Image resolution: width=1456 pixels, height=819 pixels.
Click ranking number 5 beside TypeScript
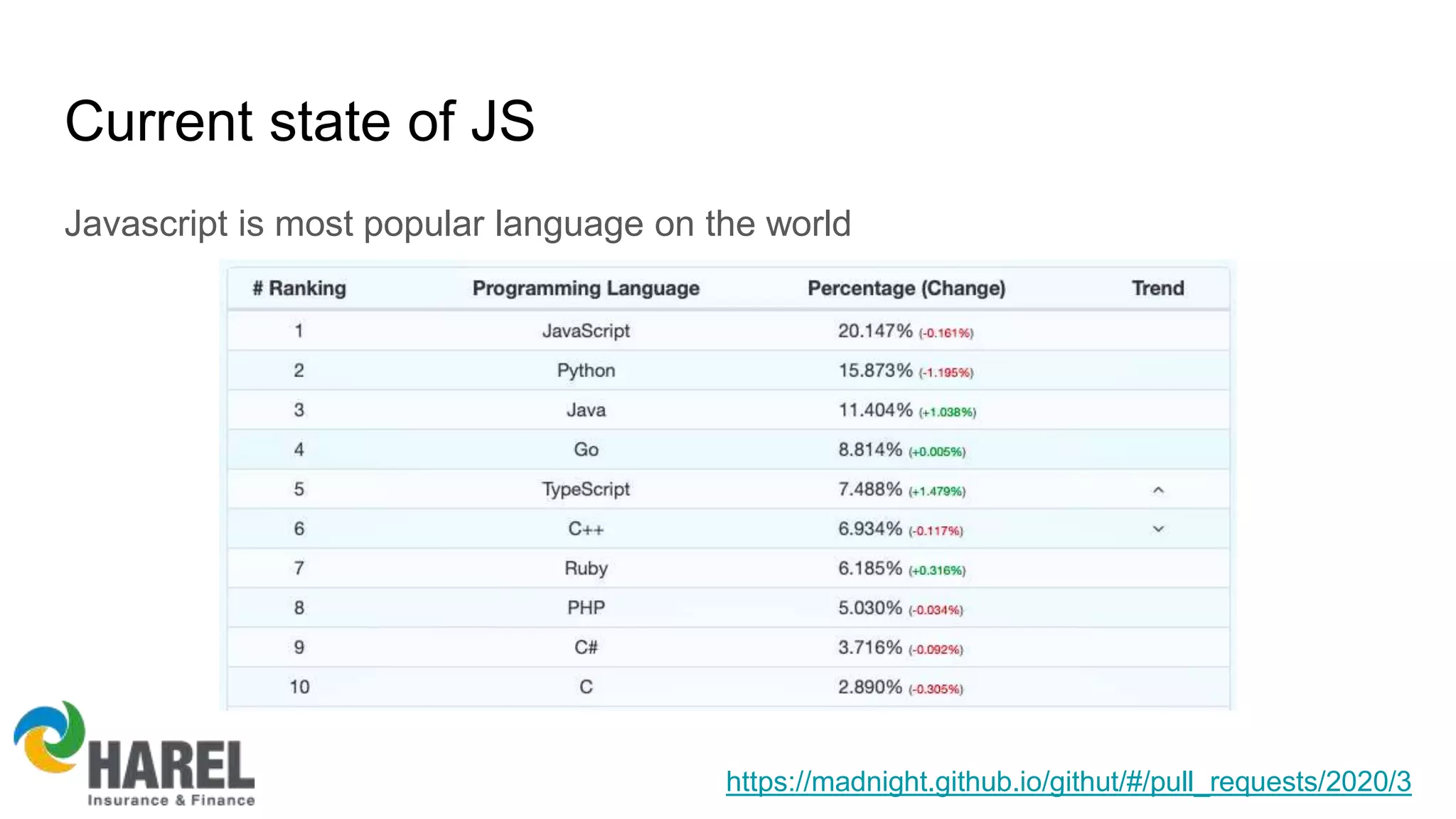(x=299, y=489)
